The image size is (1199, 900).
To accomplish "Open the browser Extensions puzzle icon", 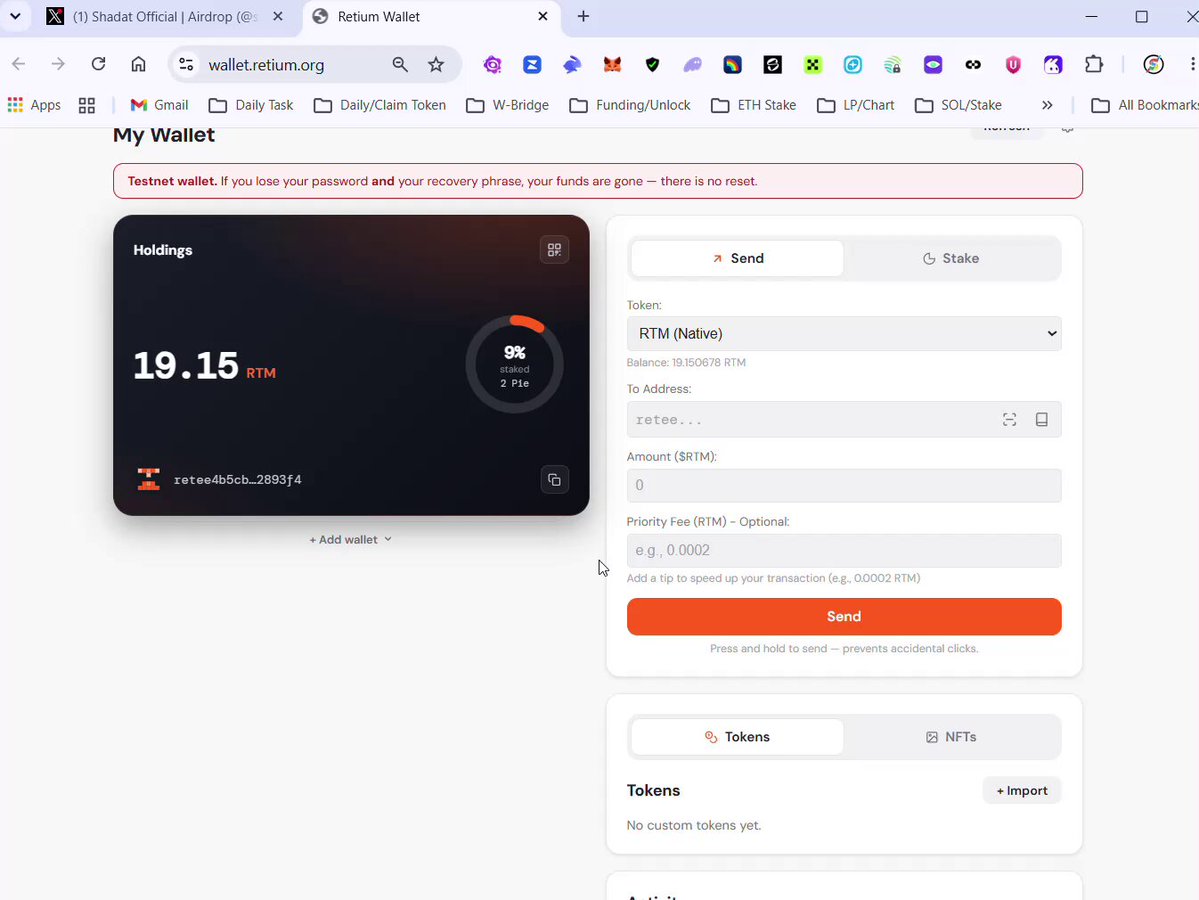I will (x=1094, y=65).
